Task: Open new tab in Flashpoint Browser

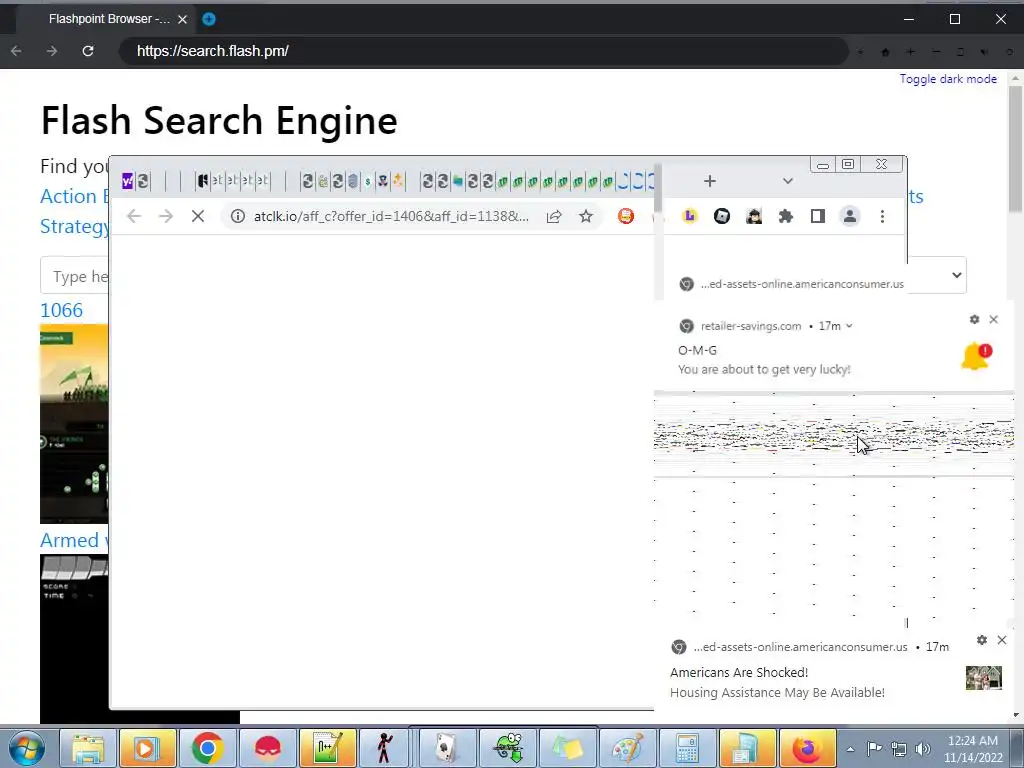Action: 209,19
